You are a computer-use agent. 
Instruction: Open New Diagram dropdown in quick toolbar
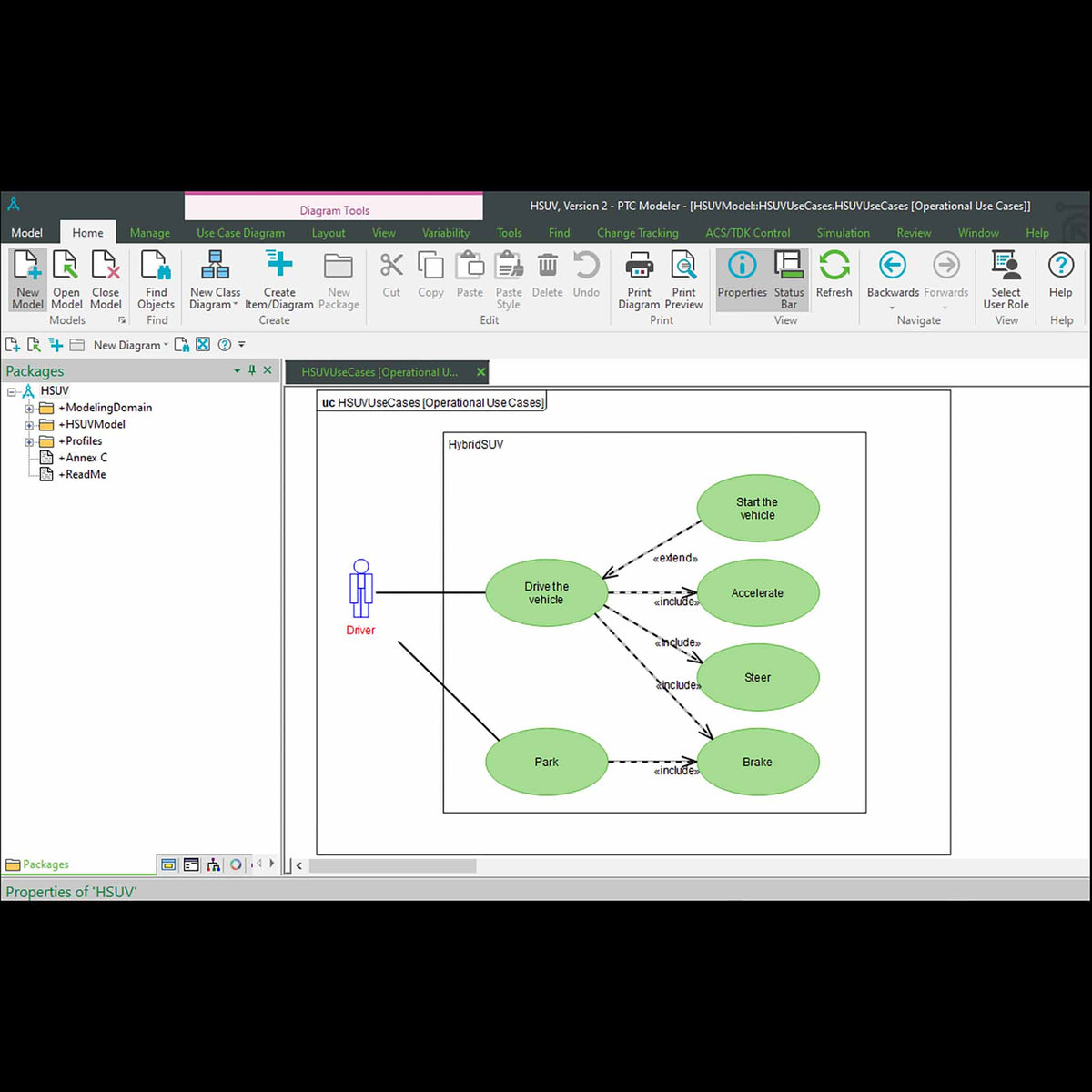(131, 345)
